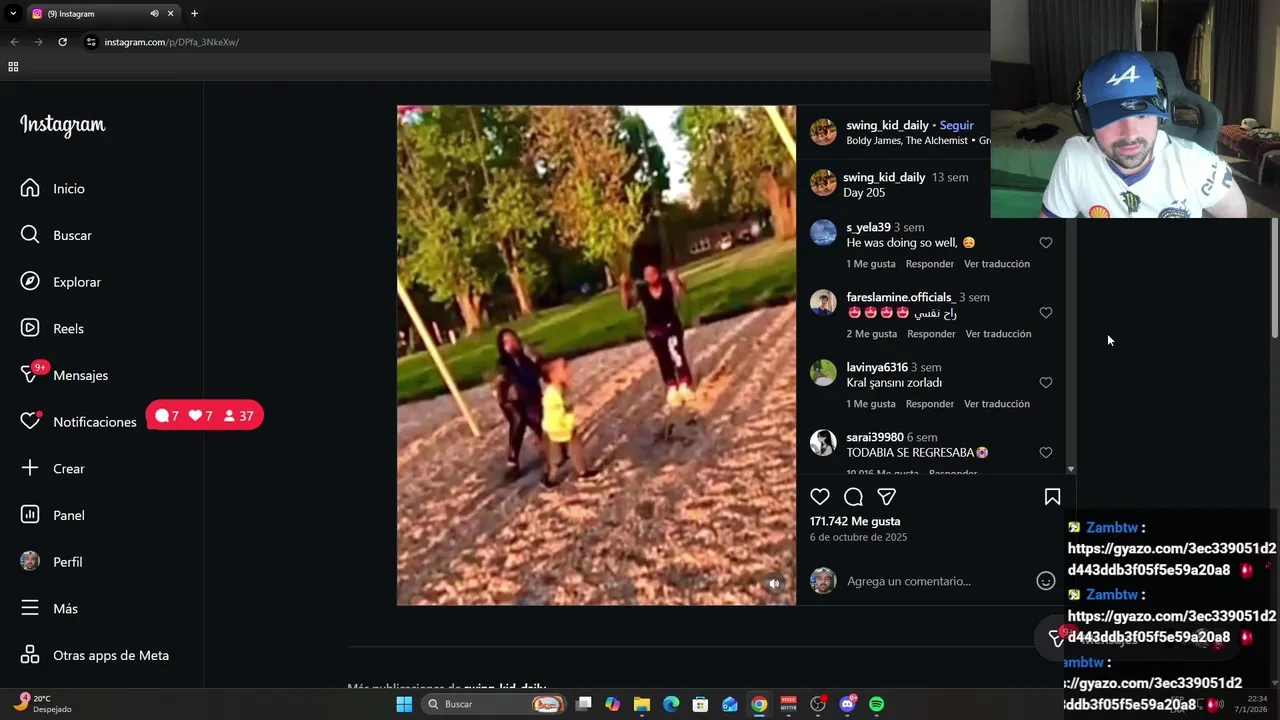The height and width of the screenshot is (720, 1280).
Task: Open Reels from the sidebar
Action: [x=54, y=328]
